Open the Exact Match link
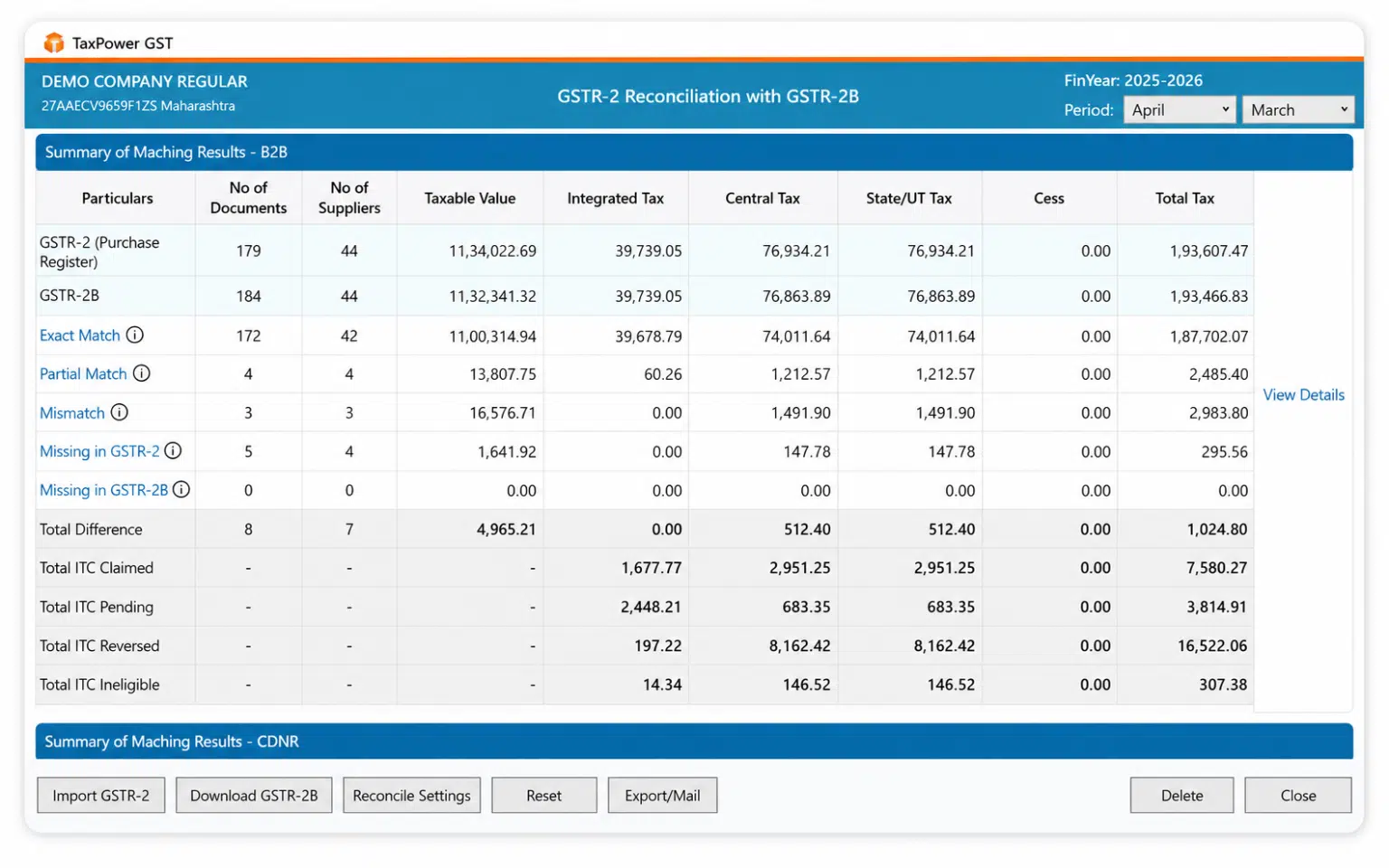This screenshot has height=868, width=1389. (80, 335)
